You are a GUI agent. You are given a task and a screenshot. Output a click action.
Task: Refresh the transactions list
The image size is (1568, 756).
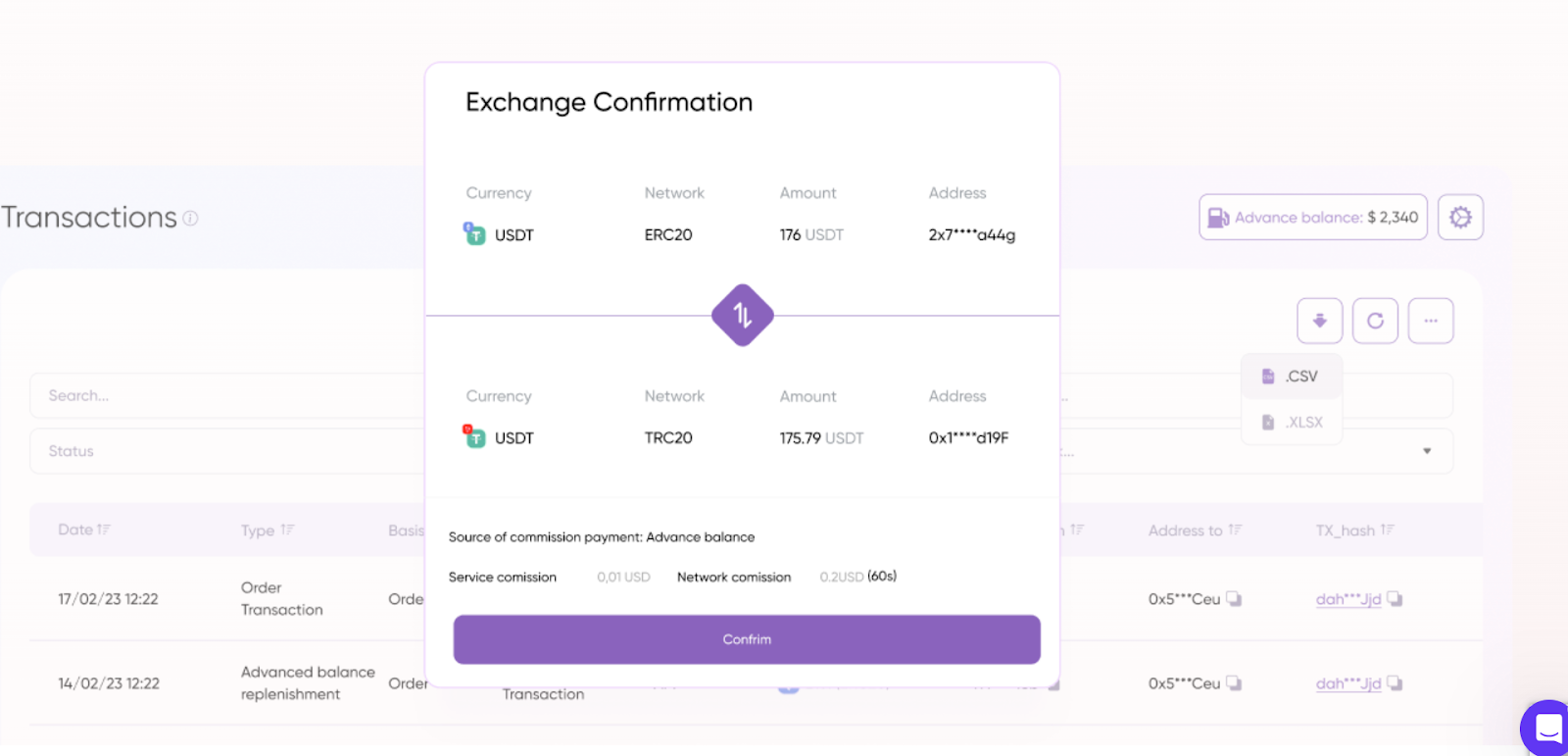pyautogui.click(x=1375, y=321)
